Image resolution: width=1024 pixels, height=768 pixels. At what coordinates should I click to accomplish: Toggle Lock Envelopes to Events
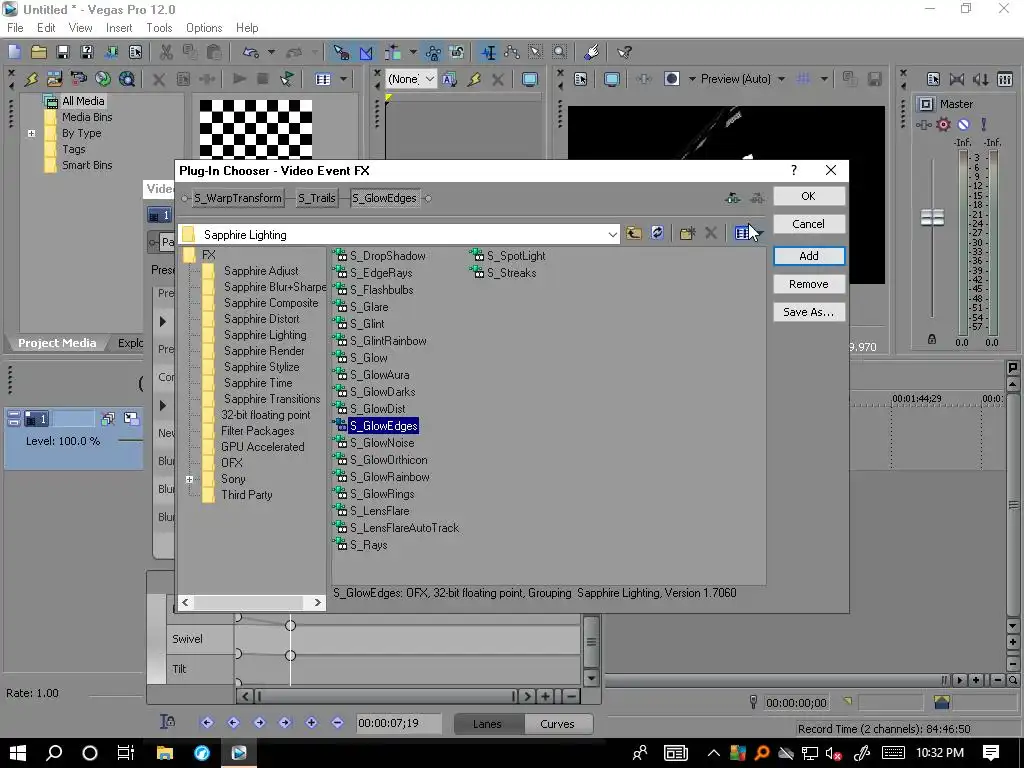pyautogui.click(x=433, y=52)
